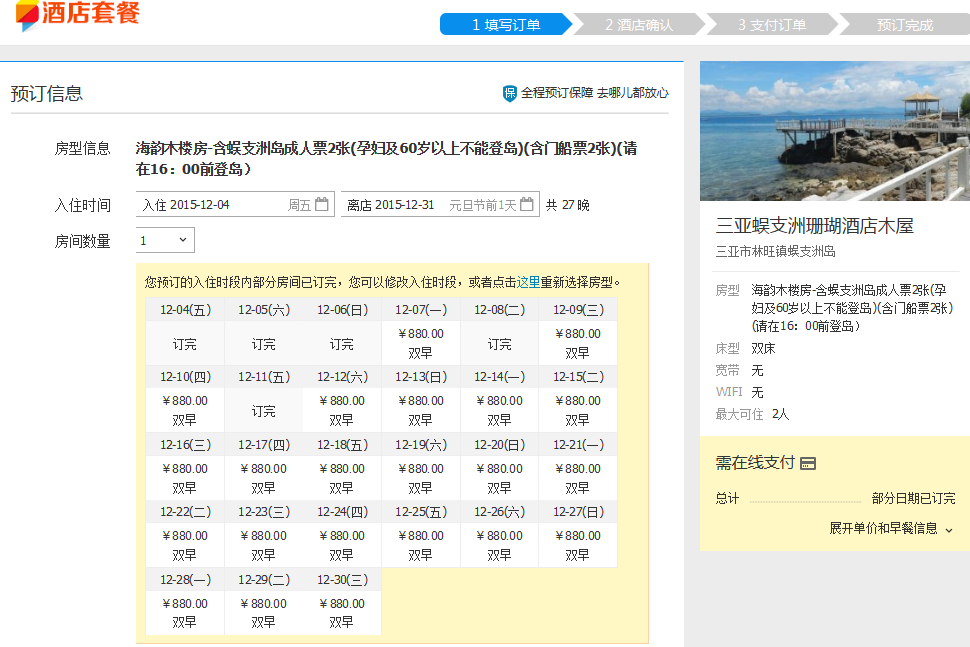Click the hotel package logo icon
970x647 pixels.
(27, 14)
